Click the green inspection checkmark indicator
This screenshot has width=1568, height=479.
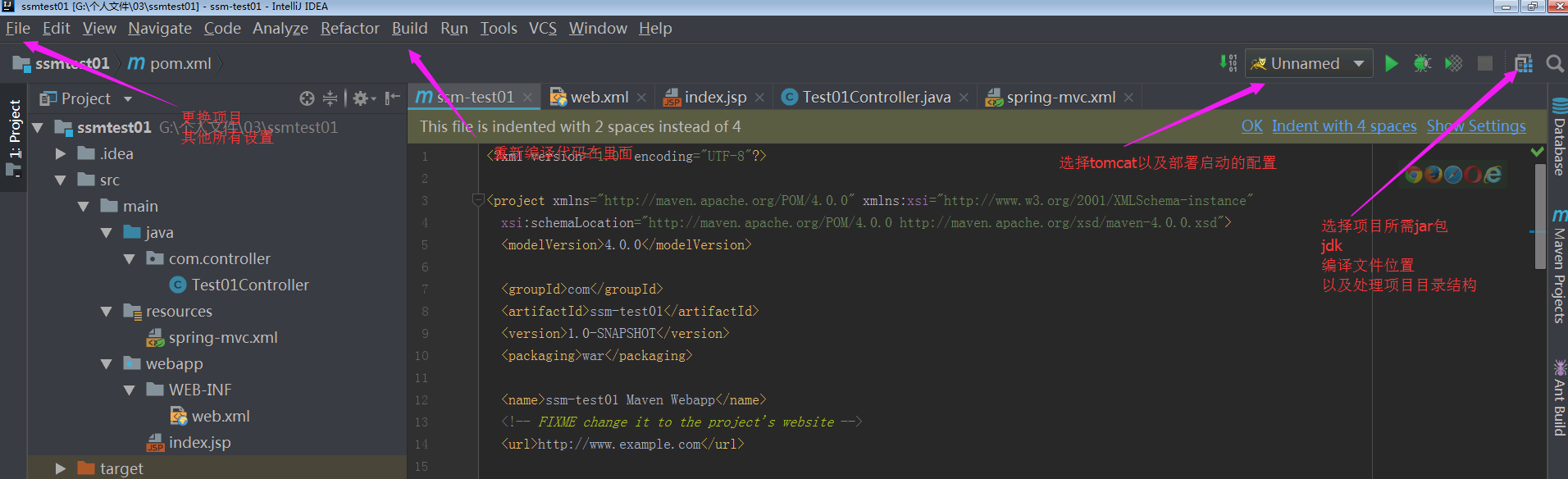(x=1537, y=152)
